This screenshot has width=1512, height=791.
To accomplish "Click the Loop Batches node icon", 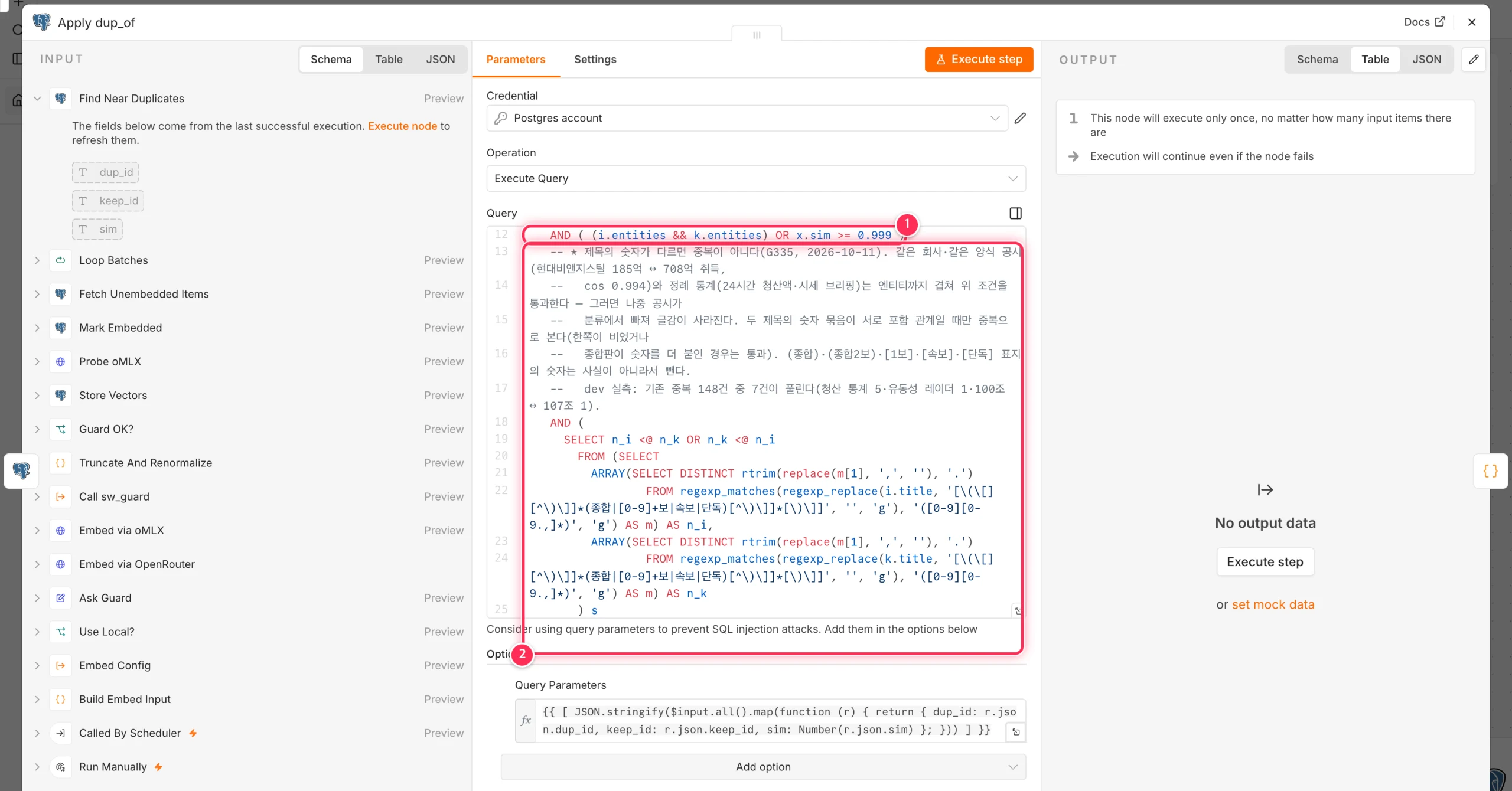I will (60, 260).
